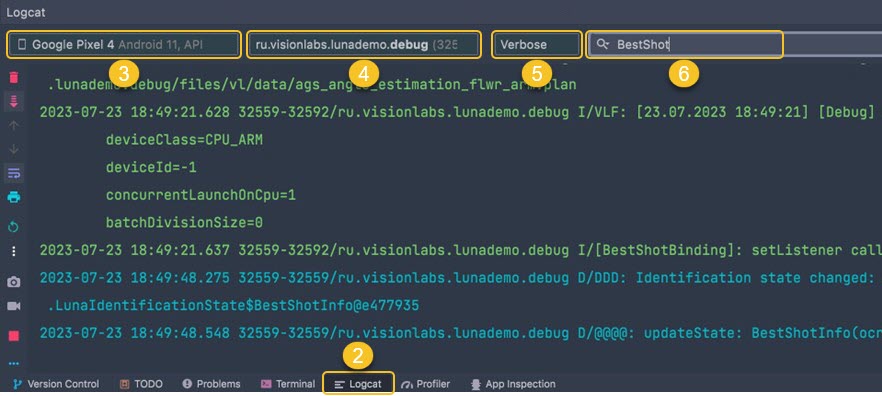Jump up the stack trace with up arrow
Image resolution: width=882 pixels, height=396 pixels.
[x=14, y=125]
